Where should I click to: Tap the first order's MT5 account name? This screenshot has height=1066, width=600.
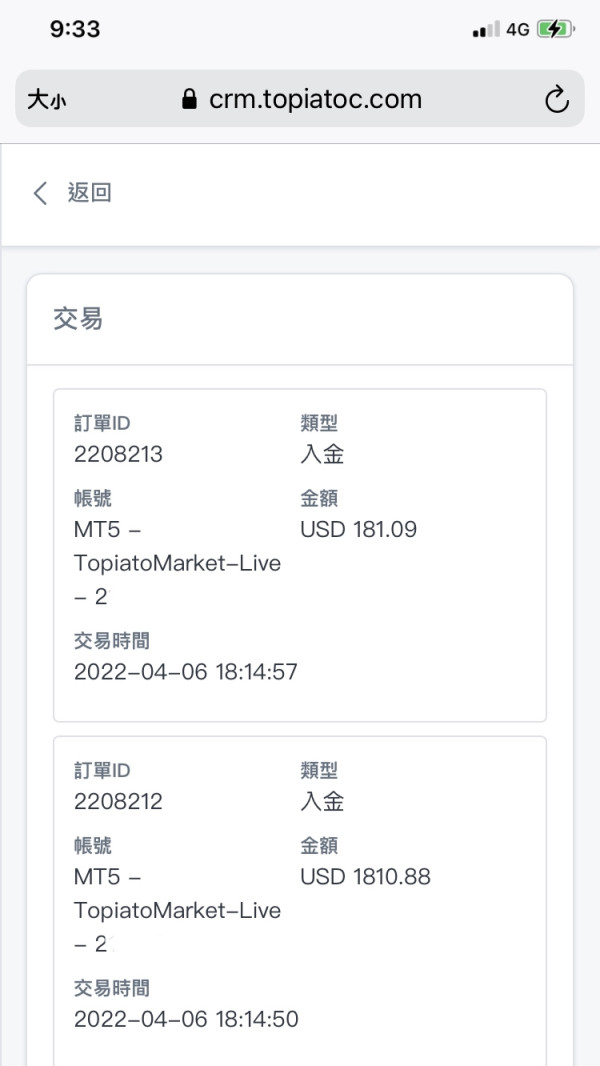point(177,563)
